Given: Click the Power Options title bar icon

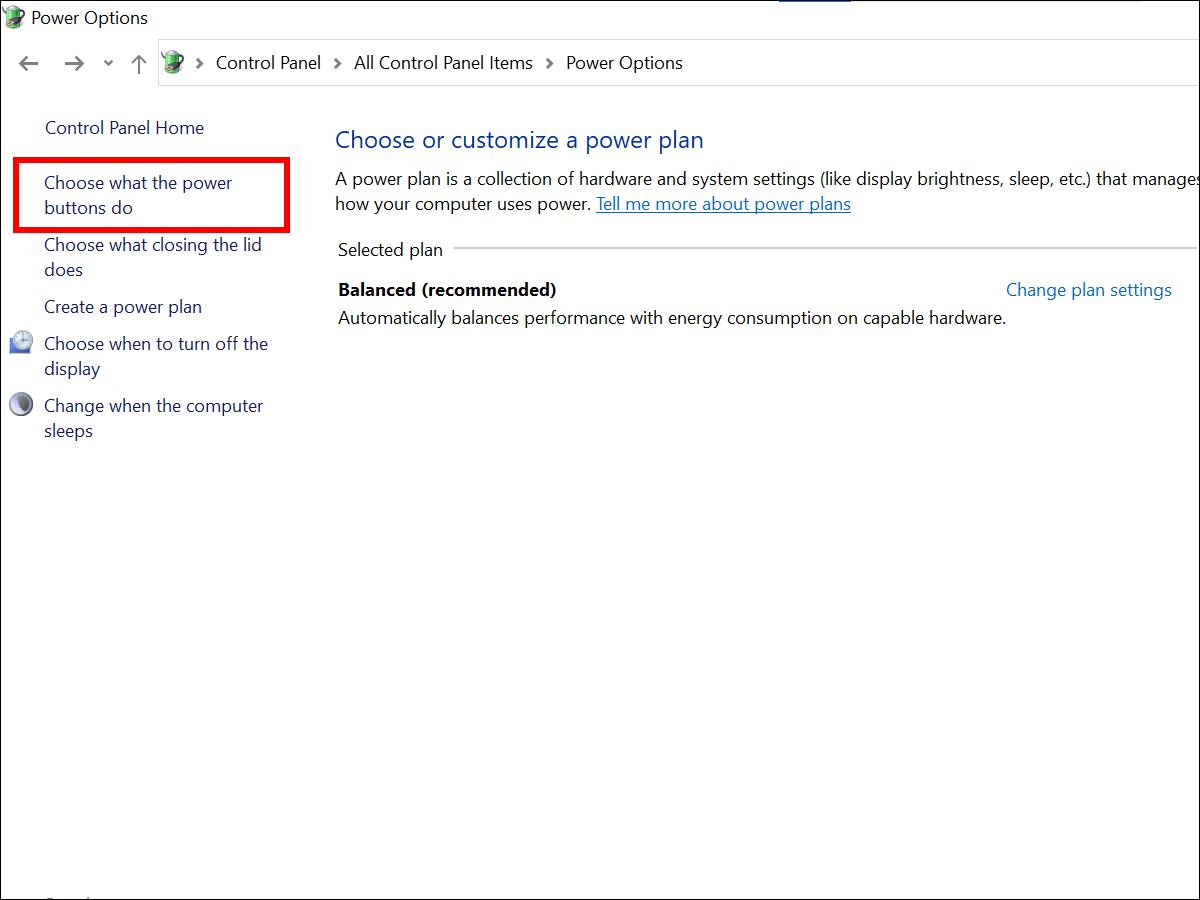Looking at the screenshot, I should tap(14, 17).
